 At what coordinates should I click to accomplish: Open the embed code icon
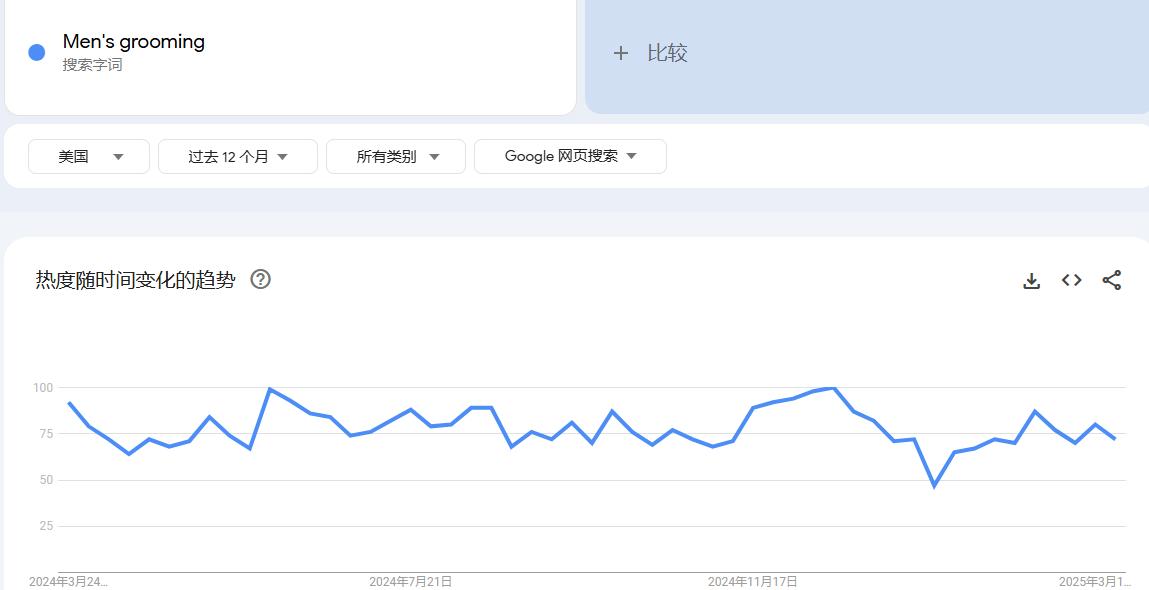1071,280
